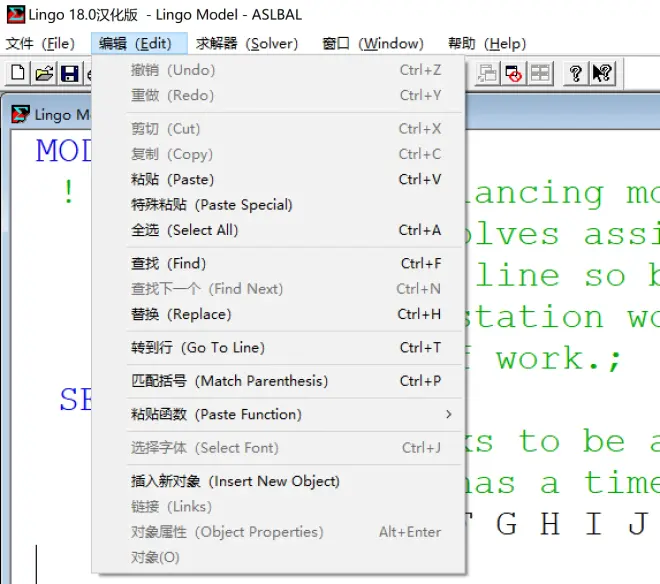
Task: Open the Help menu
Action: tap(487, 43)
